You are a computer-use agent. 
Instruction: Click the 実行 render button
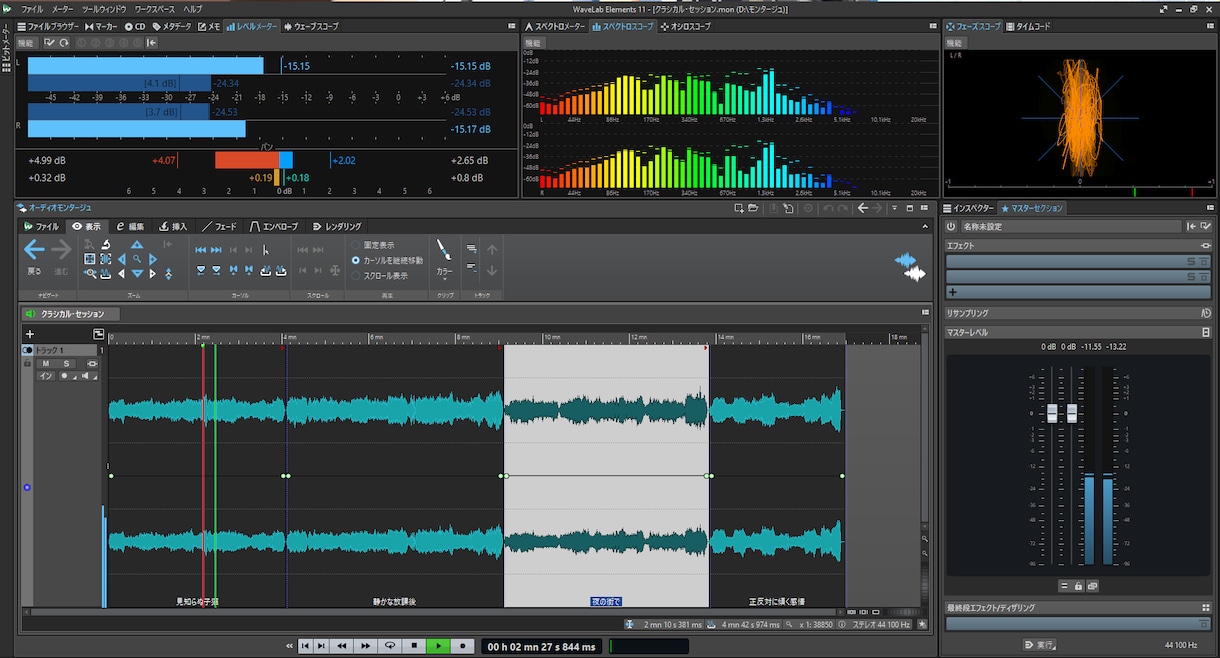coord(1040,645)
